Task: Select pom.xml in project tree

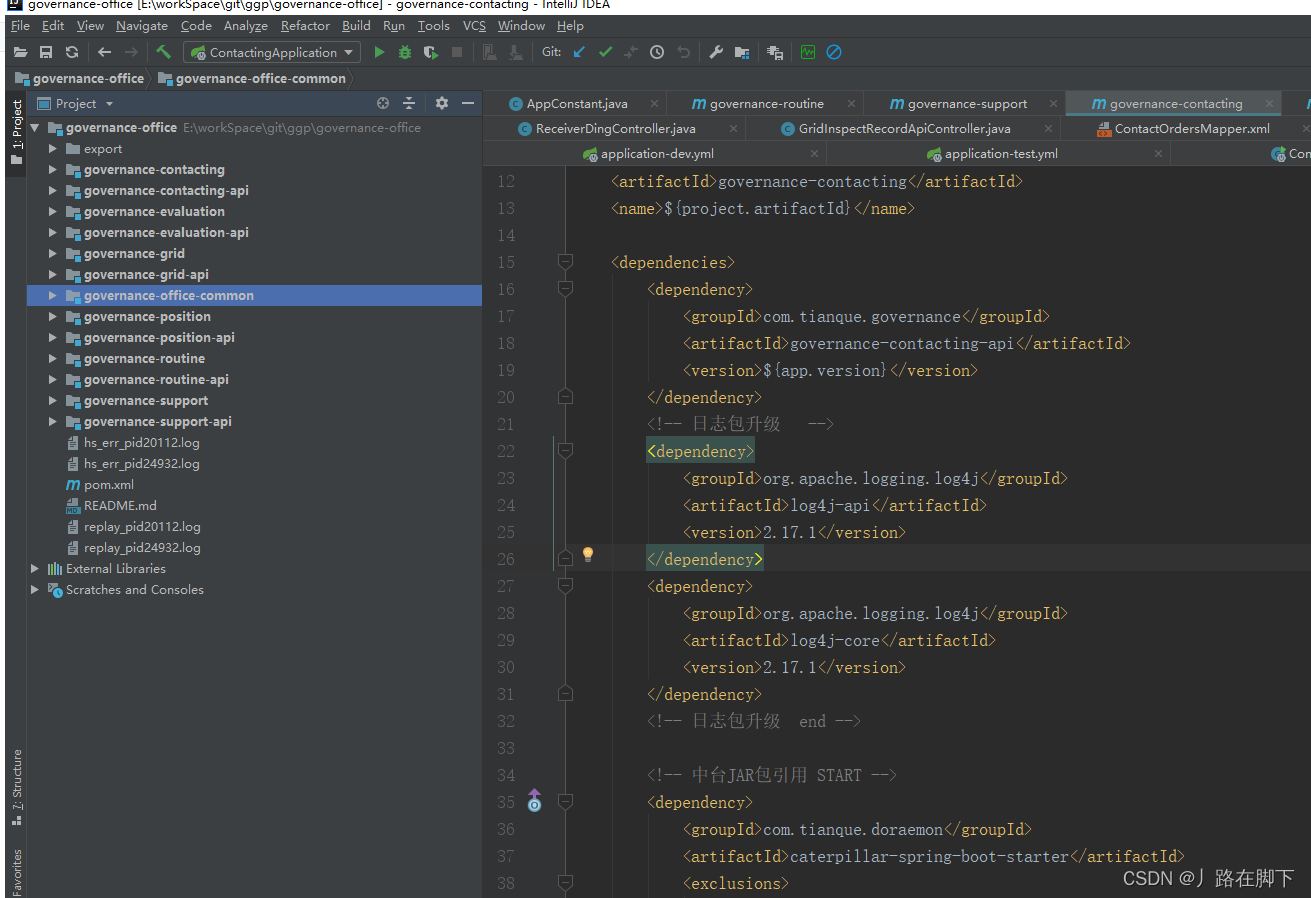Action: (108, 485)
